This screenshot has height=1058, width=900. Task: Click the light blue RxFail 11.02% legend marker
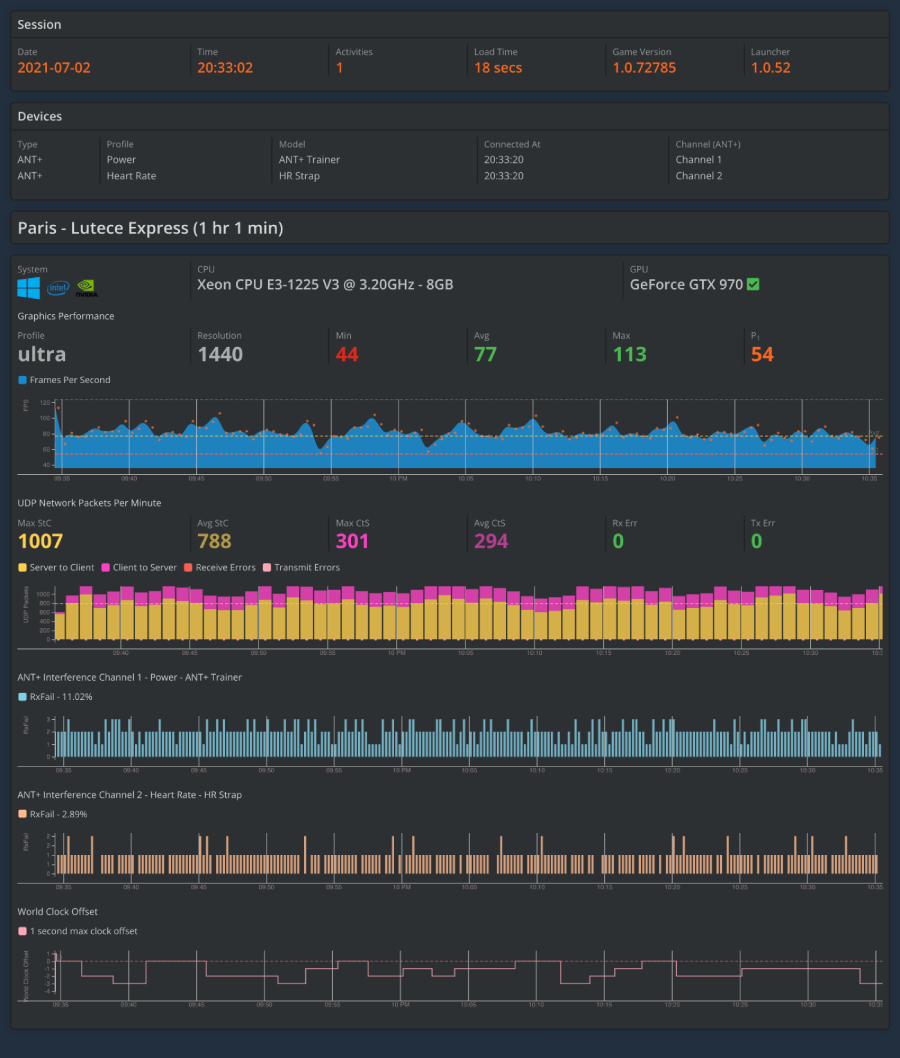tap(22, 697)
